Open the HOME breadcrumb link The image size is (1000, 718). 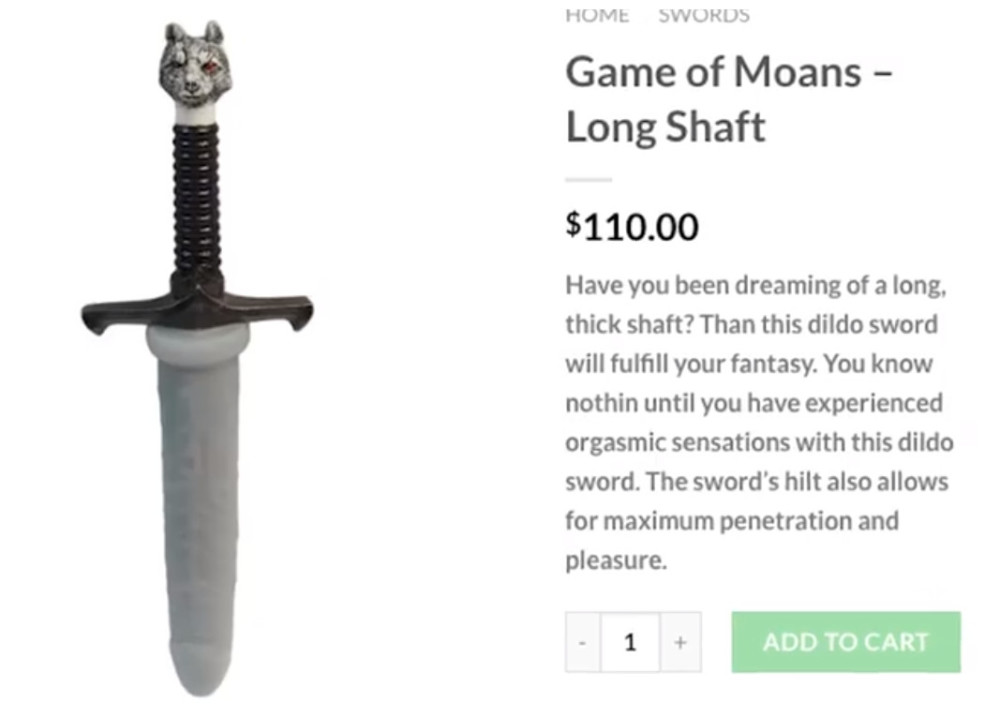[597, 14]
